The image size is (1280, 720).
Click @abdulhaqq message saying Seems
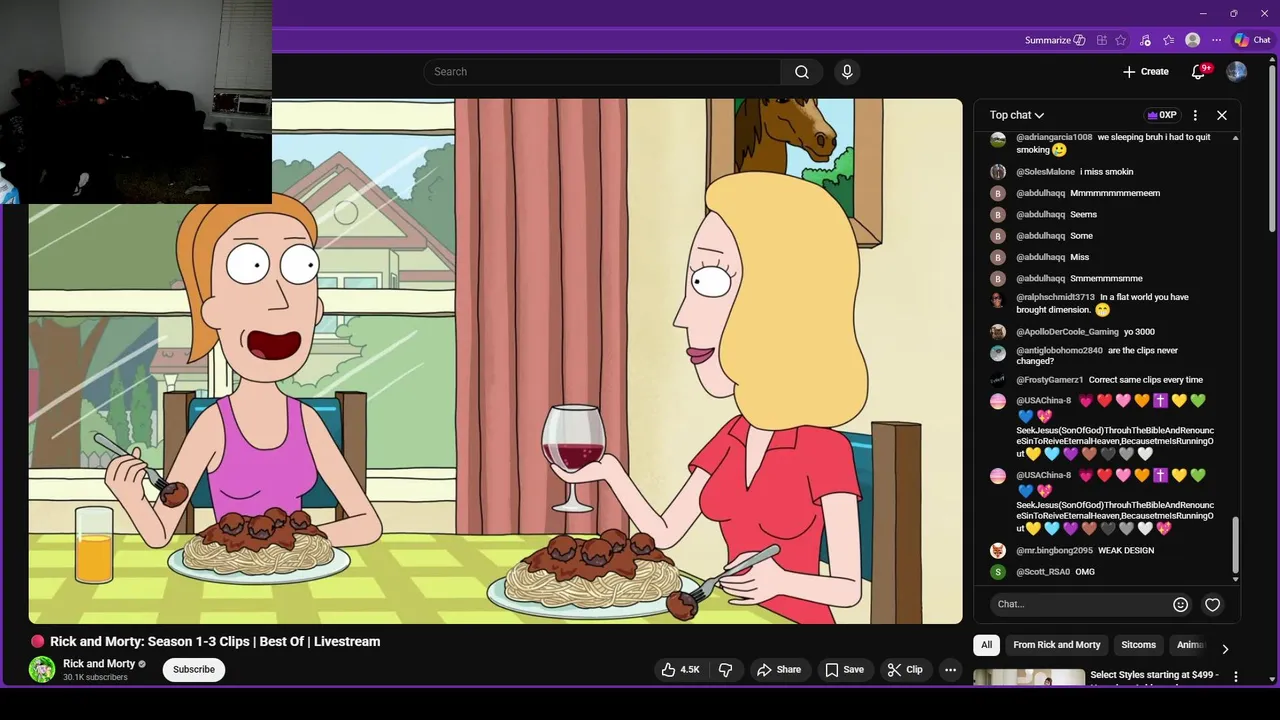(1083, 215)
